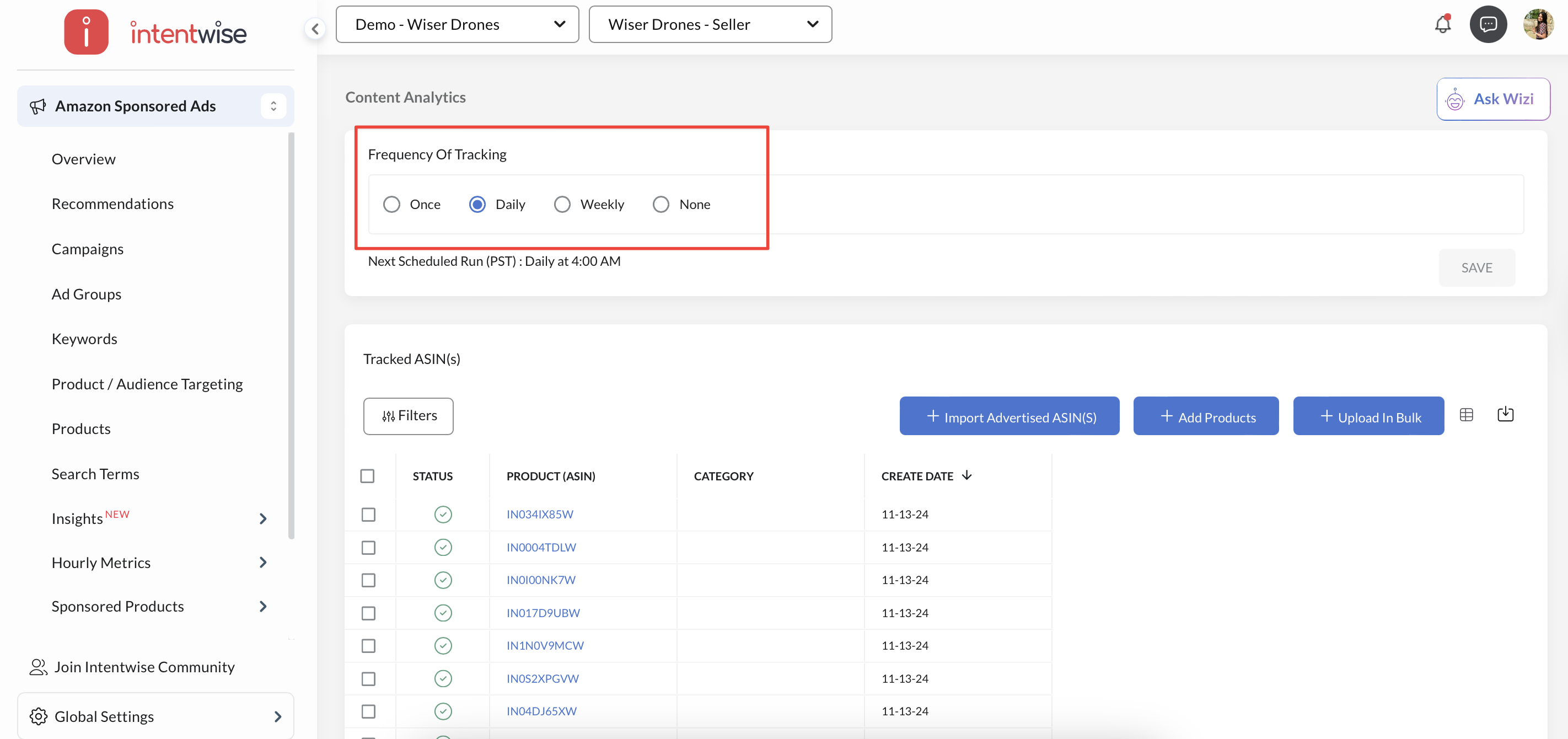Viewport: 1568px width, 739px height.
Task: Expand the Hourly Metrics submenu
Action: pos(263,563)
